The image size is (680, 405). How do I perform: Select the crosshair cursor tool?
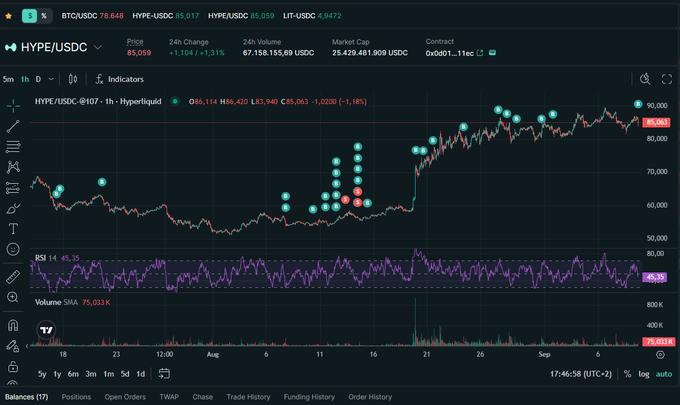click(13, 106)
